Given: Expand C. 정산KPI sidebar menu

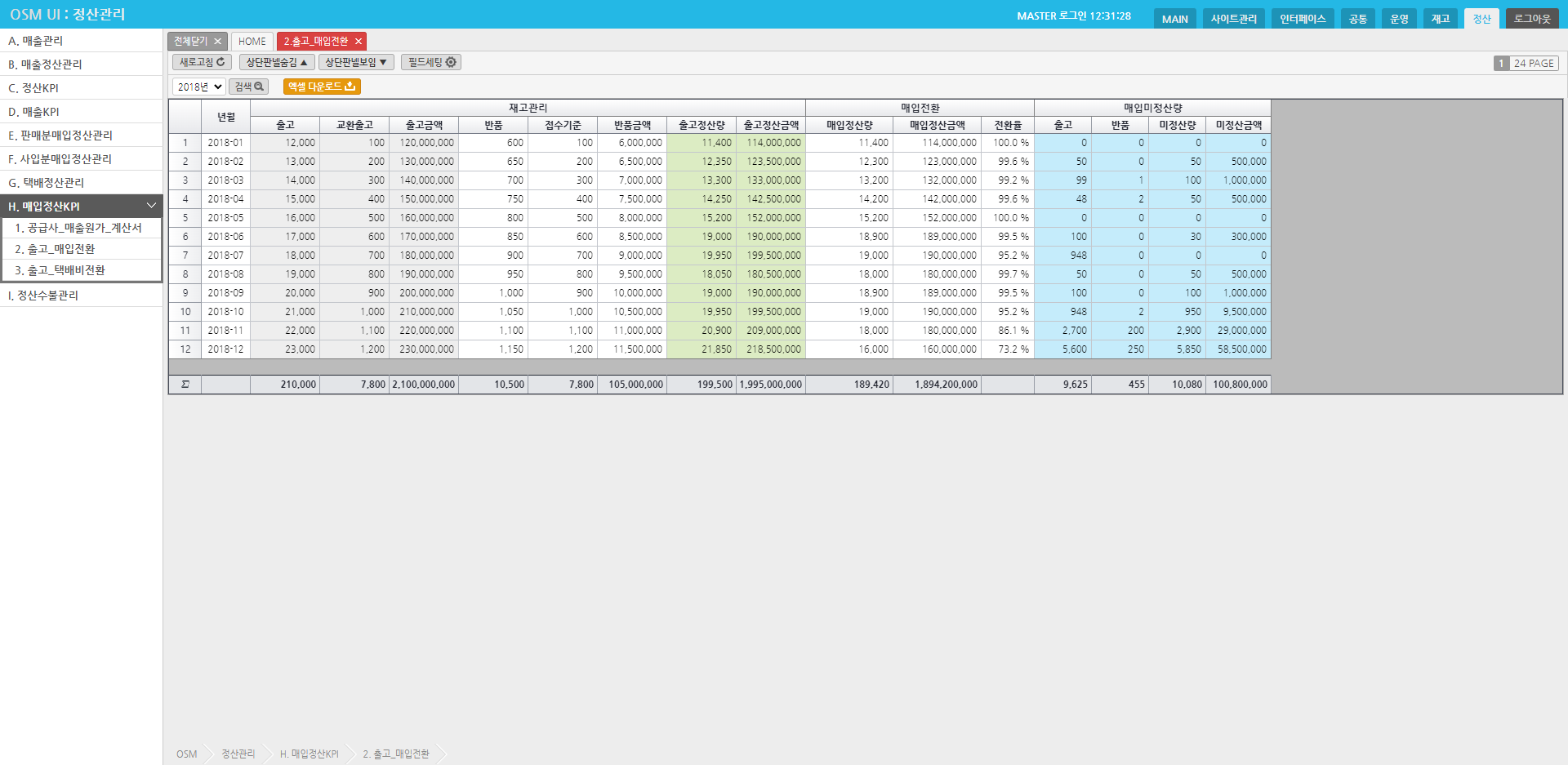Looking at the screenshot, I should click(x=82, y=88).
